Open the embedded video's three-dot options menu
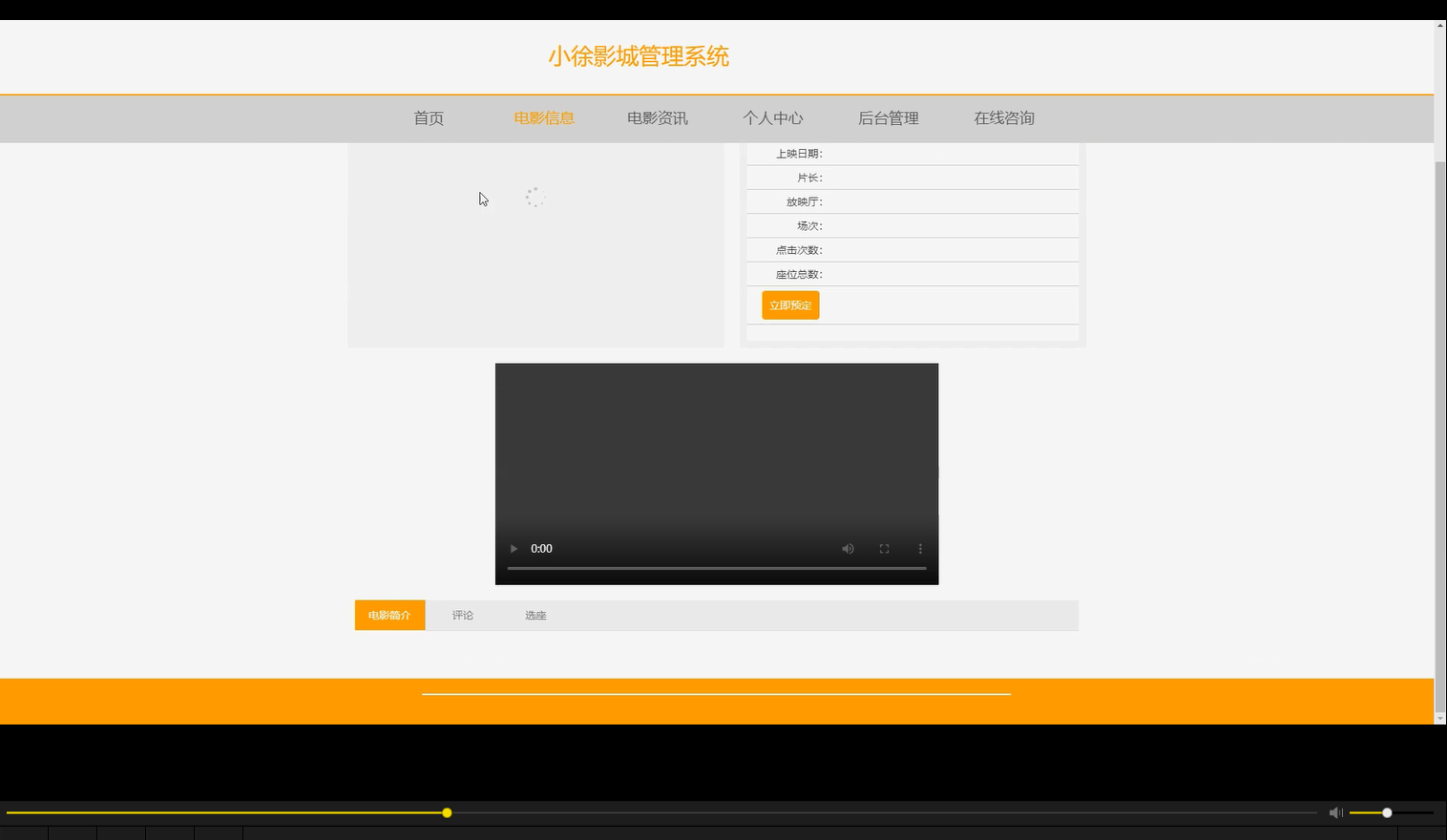1447x840 pixels. coord(920,549)
